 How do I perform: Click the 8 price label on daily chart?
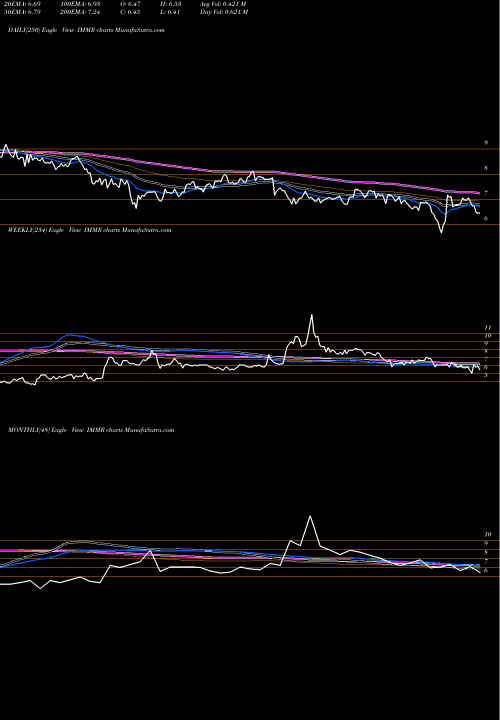pyautogui.click(x=486, y=168)
